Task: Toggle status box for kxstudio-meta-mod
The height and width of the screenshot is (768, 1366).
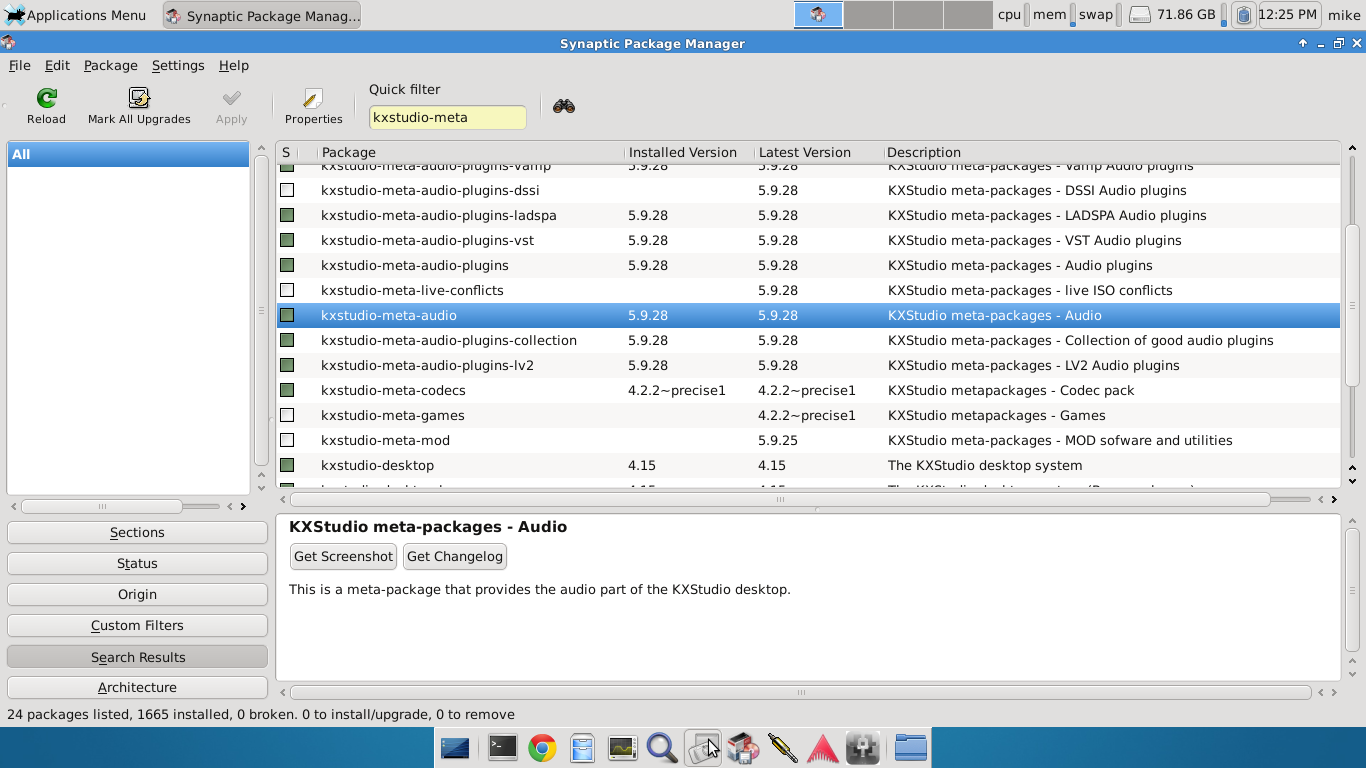Action: tap(287, 440)
